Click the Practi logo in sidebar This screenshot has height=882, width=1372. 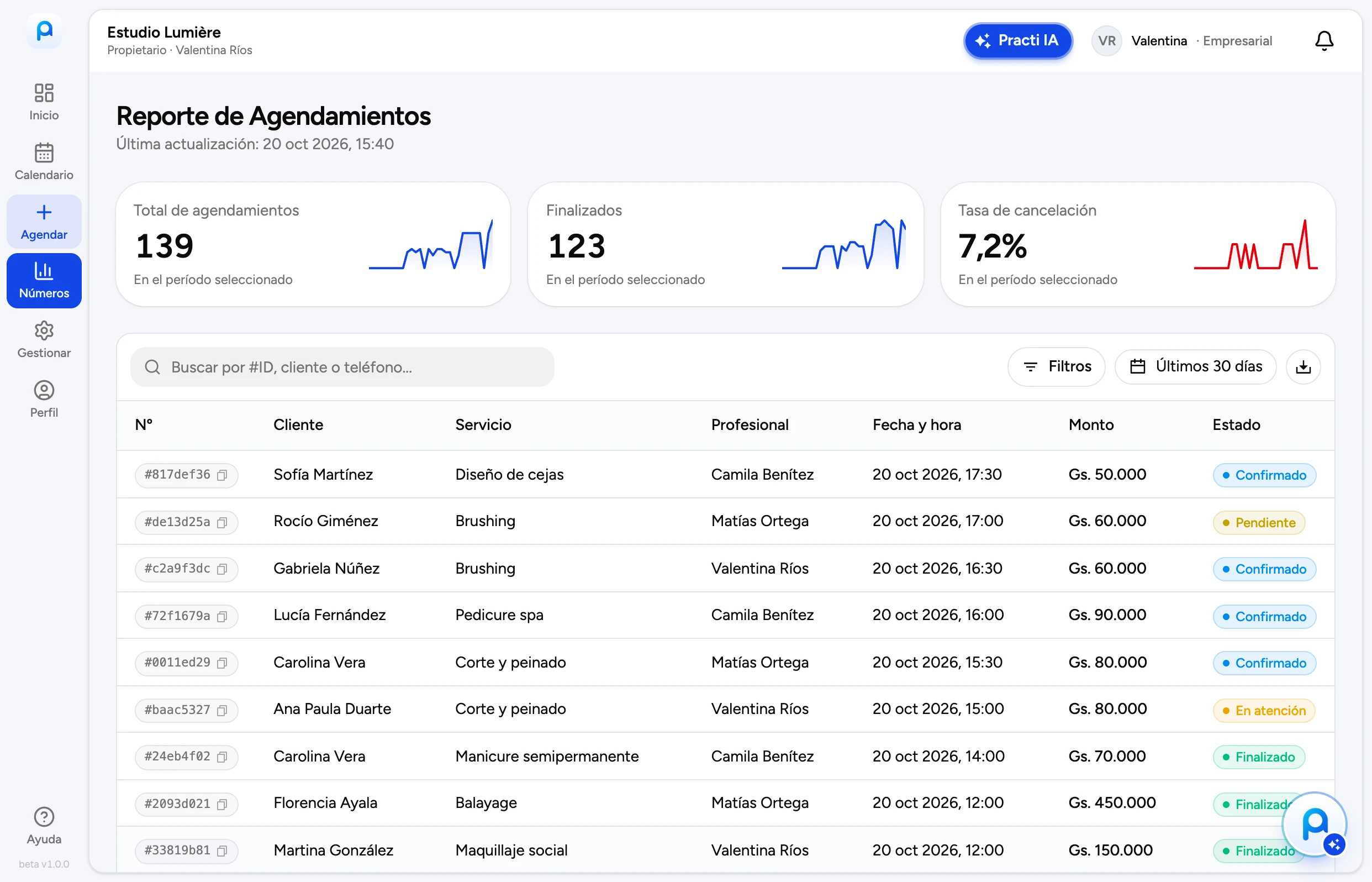(x=44, y=31)
